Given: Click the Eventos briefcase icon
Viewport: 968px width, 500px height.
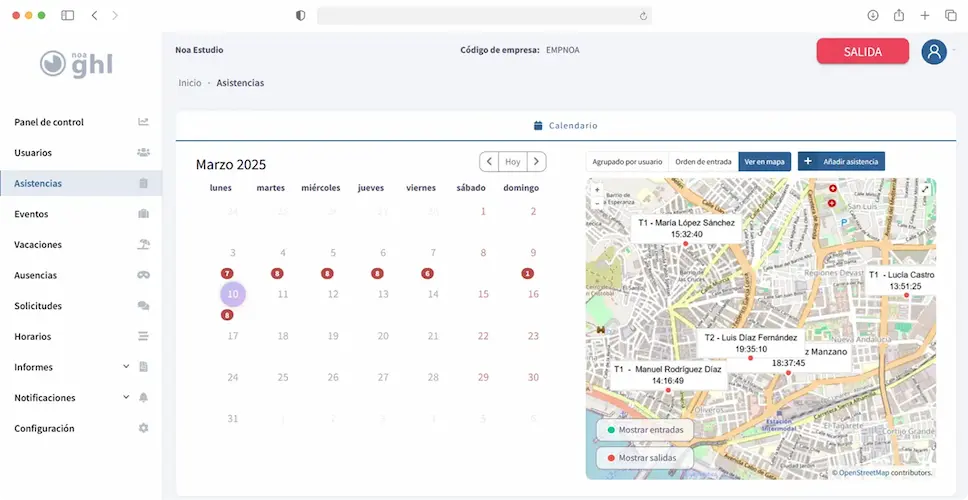Looking at the screenshot, I should (x=143, y=214).
